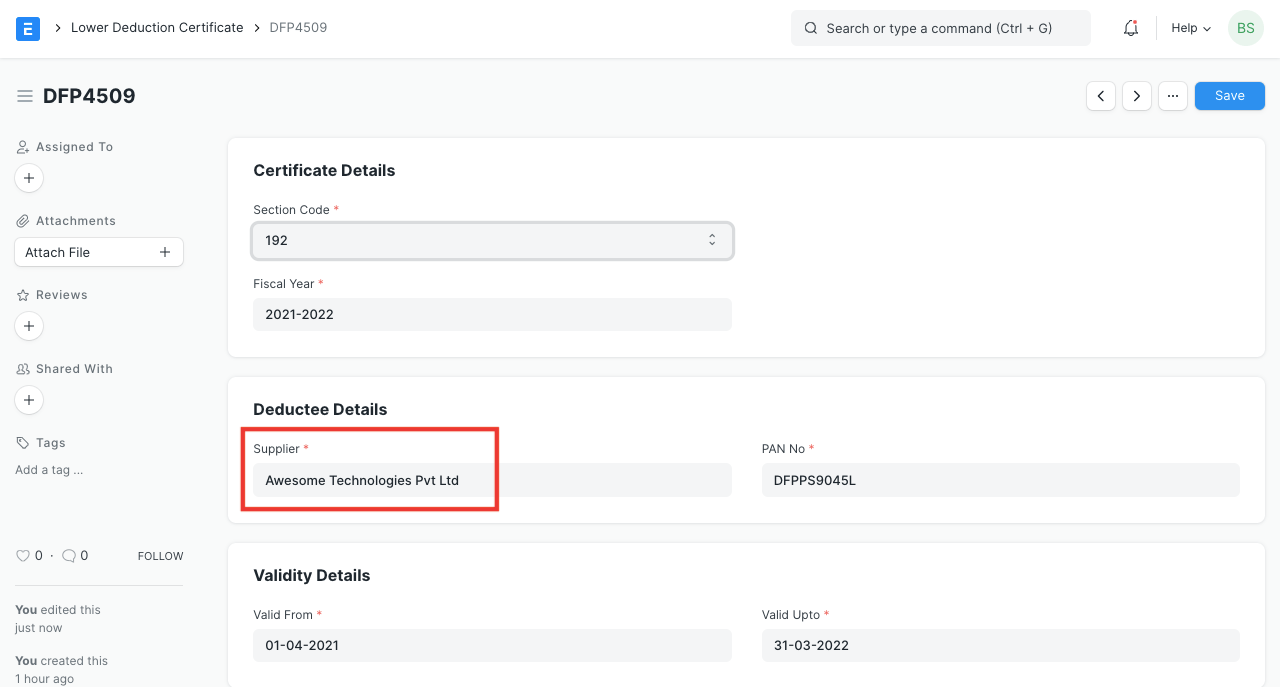Share document using Shared With plus
This screenshot has width=1280, height=687.
[29, 400]
